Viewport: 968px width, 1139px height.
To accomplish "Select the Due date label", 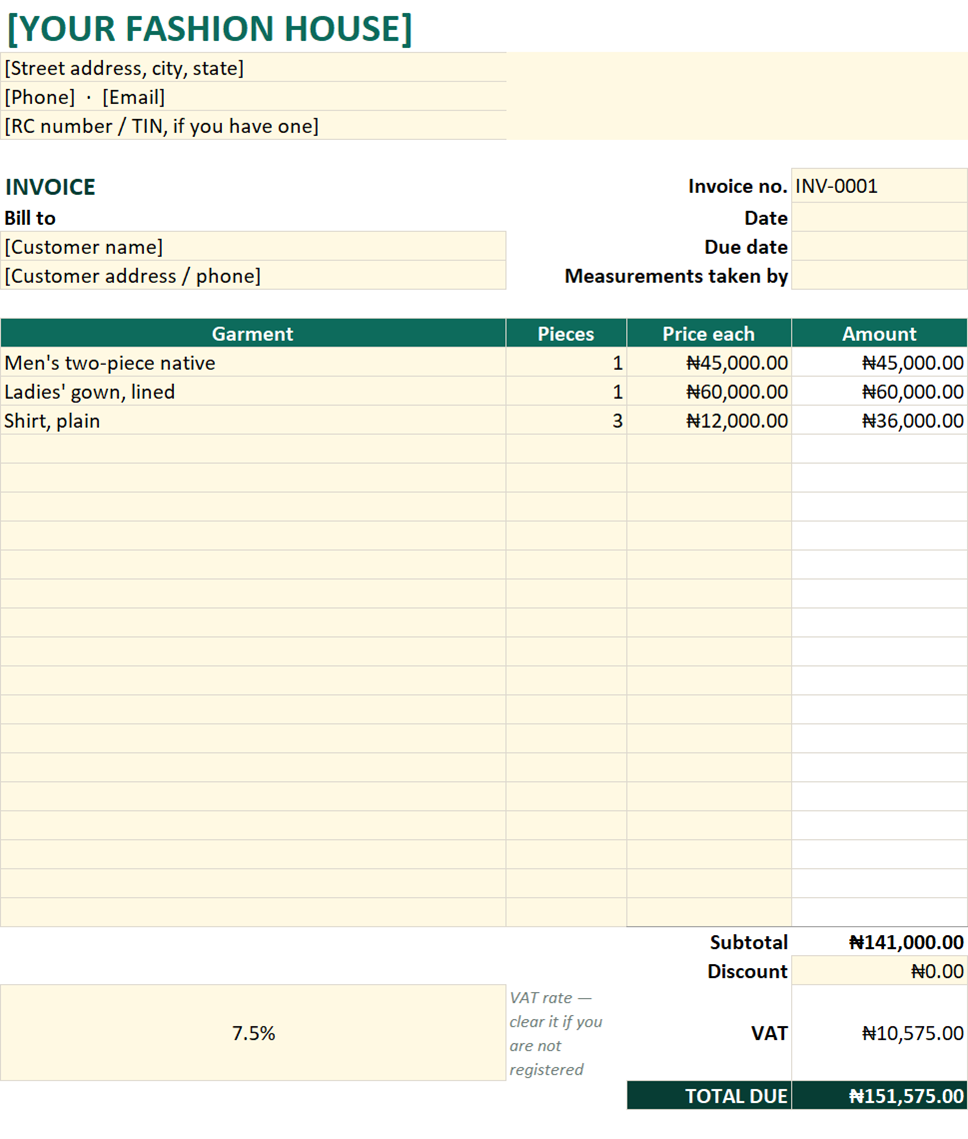I will coord(746,247).
